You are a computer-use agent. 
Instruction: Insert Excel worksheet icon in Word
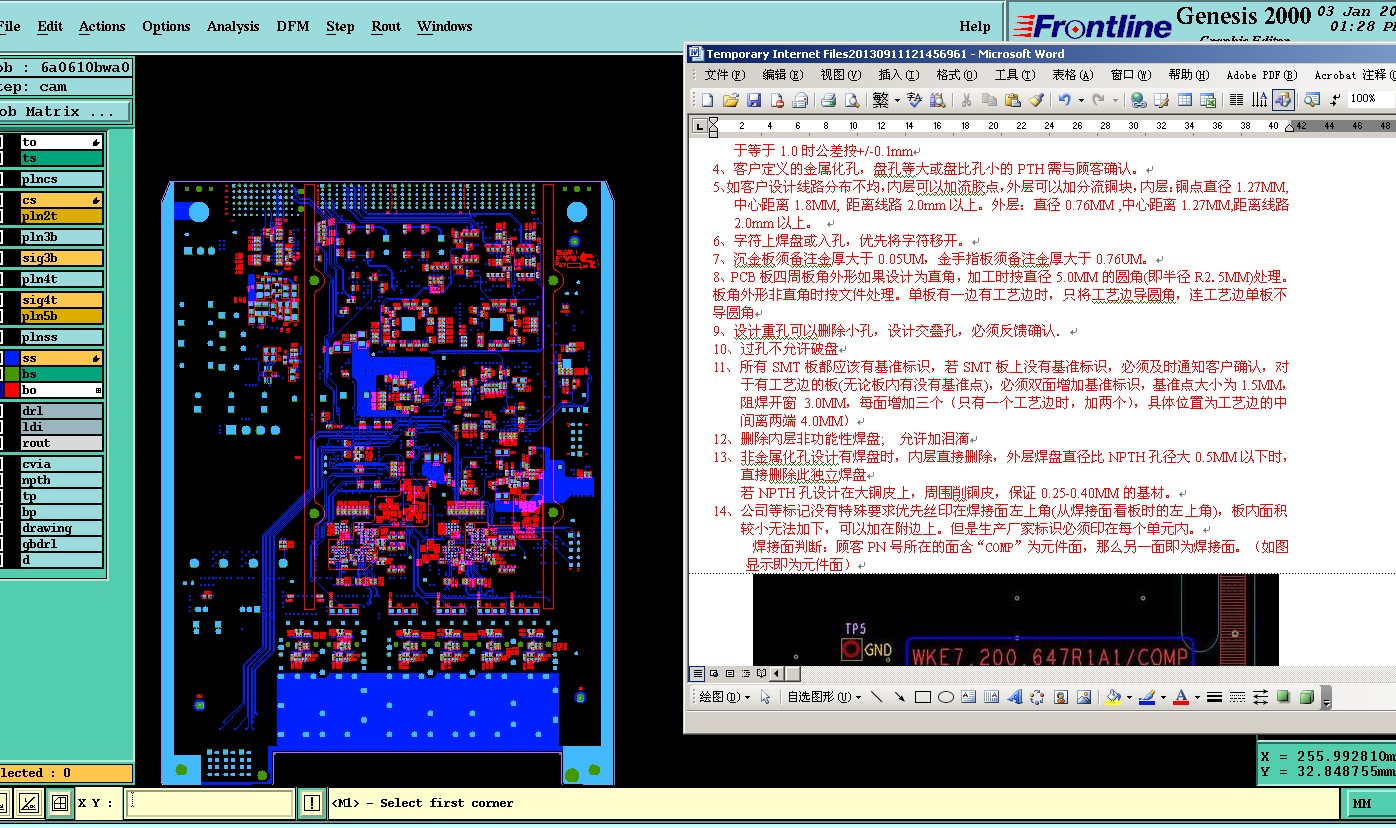pos(1207,99)
